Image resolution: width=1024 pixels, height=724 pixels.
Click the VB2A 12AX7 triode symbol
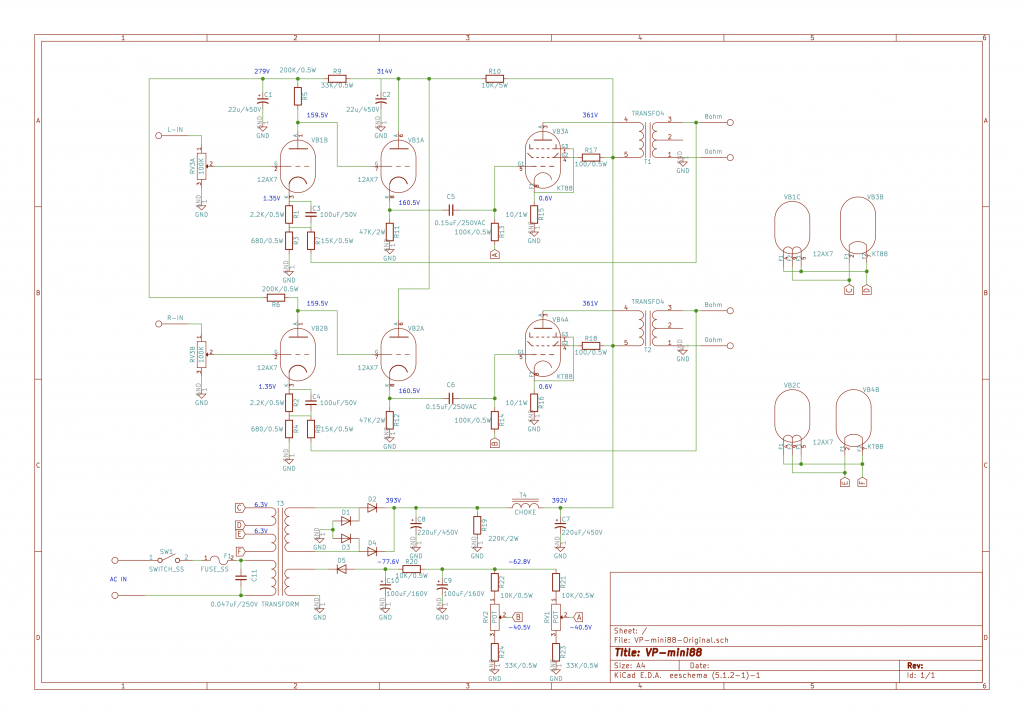[398, 354]
